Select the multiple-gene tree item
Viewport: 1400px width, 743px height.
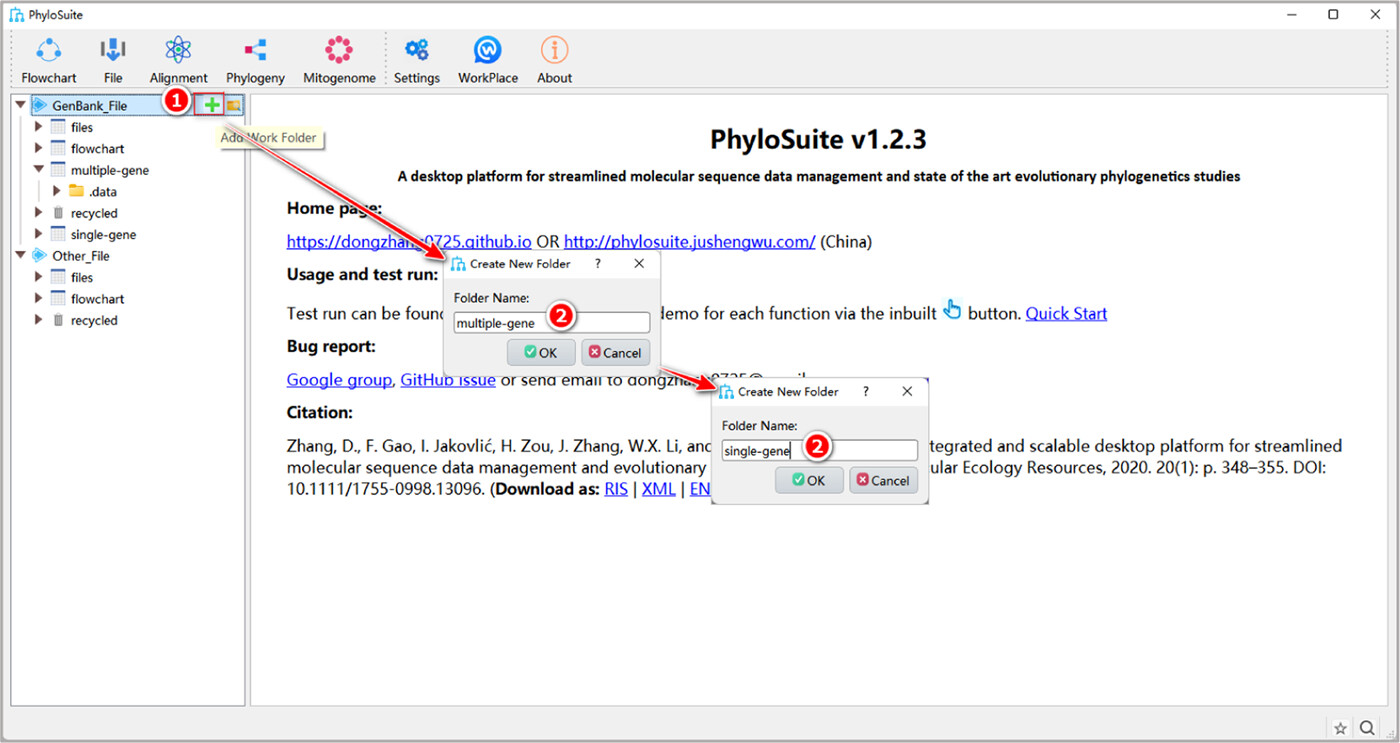(x=109, y=170)
